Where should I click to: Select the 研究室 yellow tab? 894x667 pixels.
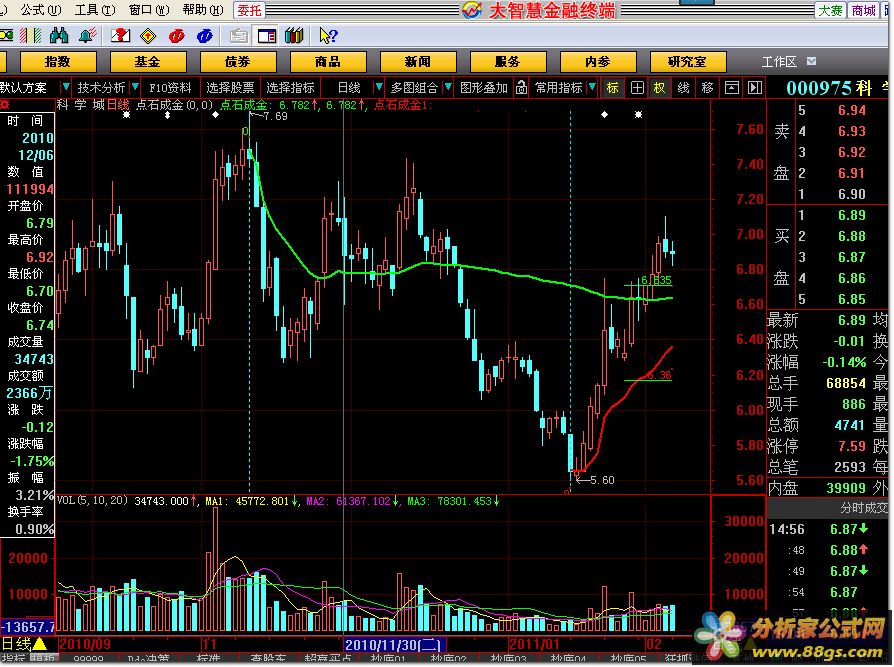tap(688, 62)
